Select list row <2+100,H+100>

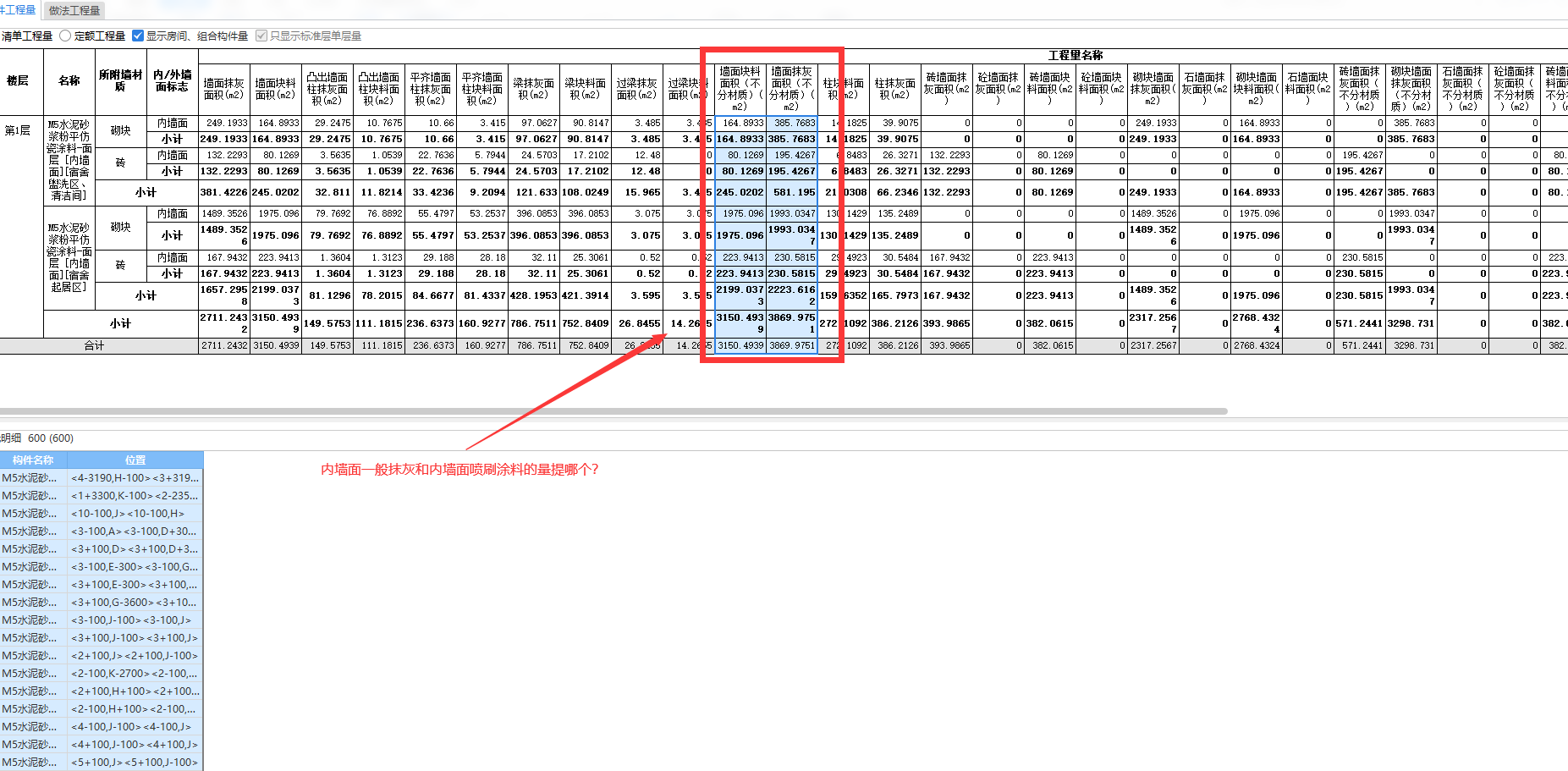tap(102, 691)
